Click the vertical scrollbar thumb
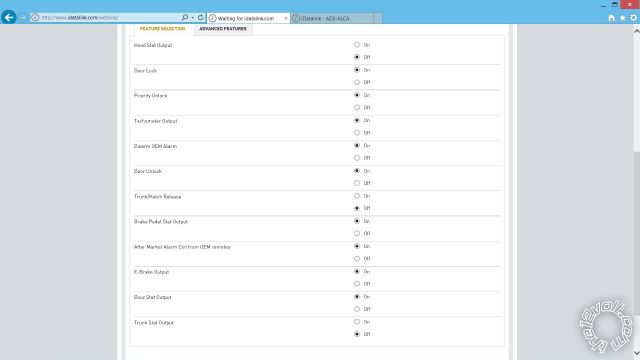The height and width of the screenshot is (360, 640). coord(636,233)
